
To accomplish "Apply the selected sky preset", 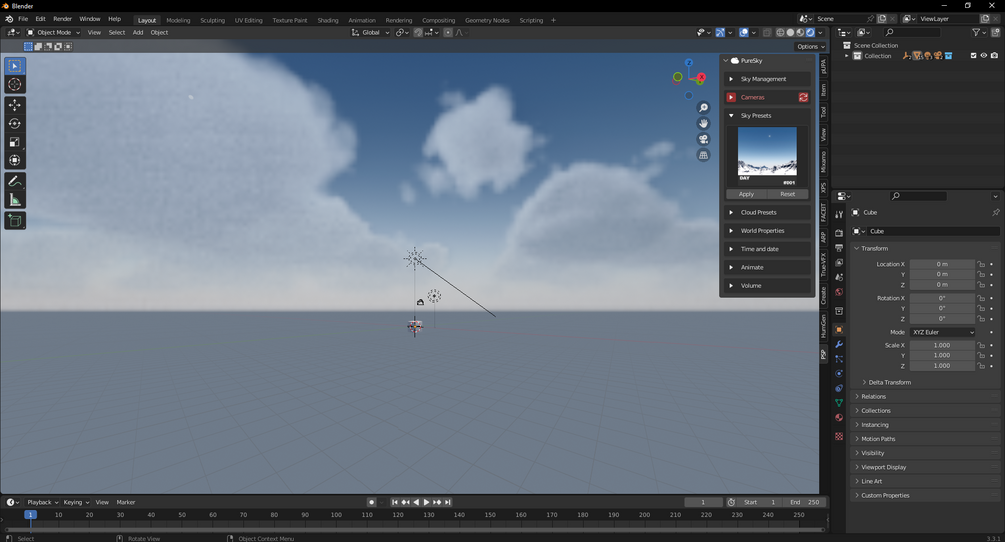I will click(x=746, y=194).
